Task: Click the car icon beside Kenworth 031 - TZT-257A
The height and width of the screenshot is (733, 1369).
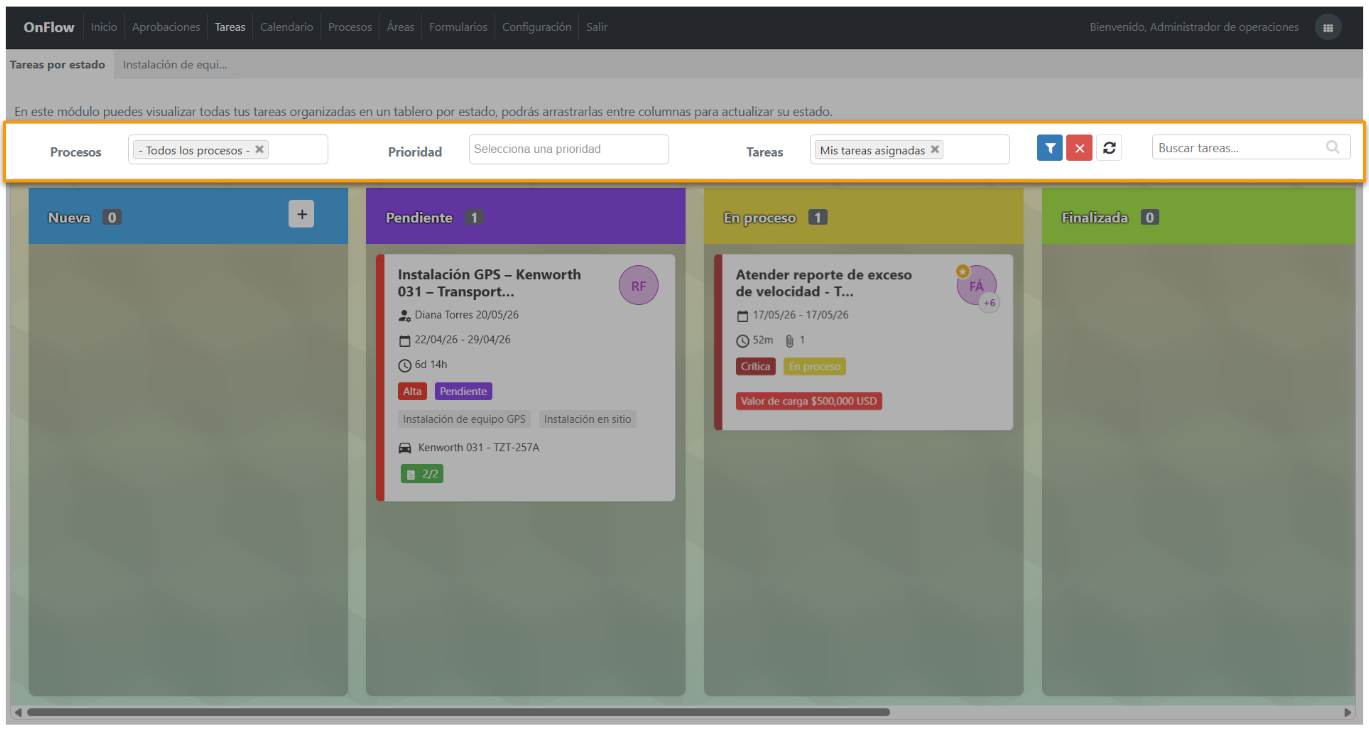Action: click(x=405, y=447)
